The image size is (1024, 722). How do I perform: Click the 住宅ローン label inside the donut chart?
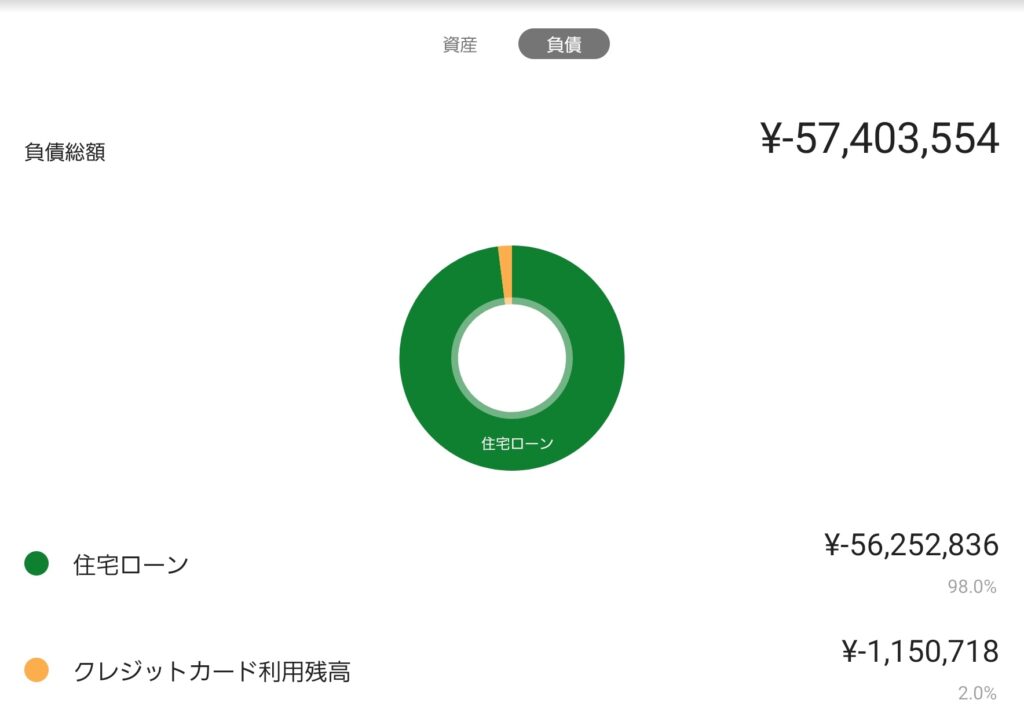(x=517, y=443)
